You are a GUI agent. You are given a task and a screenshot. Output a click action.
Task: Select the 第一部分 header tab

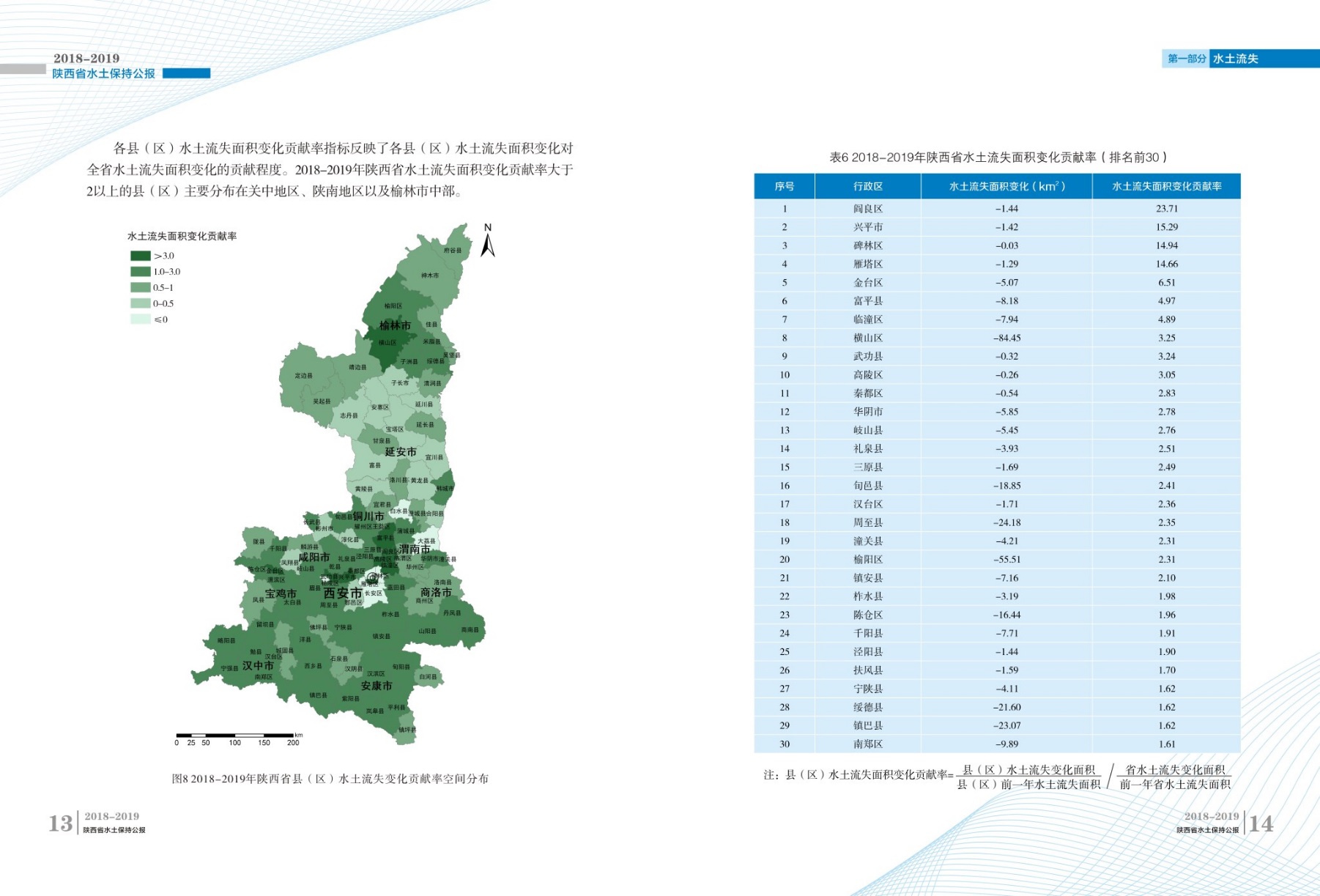point(1186,59)
